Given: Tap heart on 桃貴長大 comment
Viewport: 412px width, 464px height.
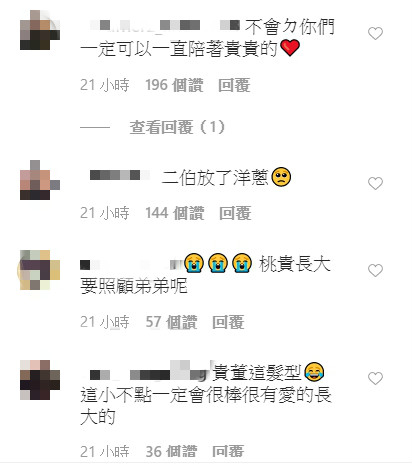Looking at the screenshot, I should 375,270.
